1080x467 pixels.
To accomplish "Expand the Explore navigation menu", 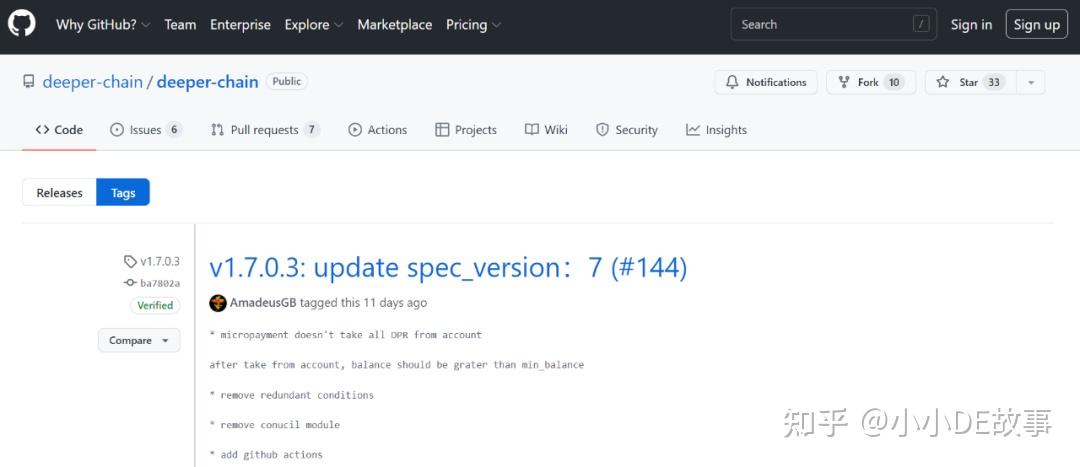I will click(x=313, y=25).
